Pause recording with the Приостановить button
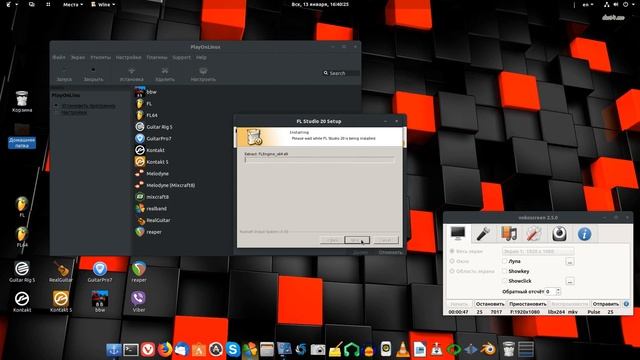Screen dimensions: 640x360 [x=527, y=304]
